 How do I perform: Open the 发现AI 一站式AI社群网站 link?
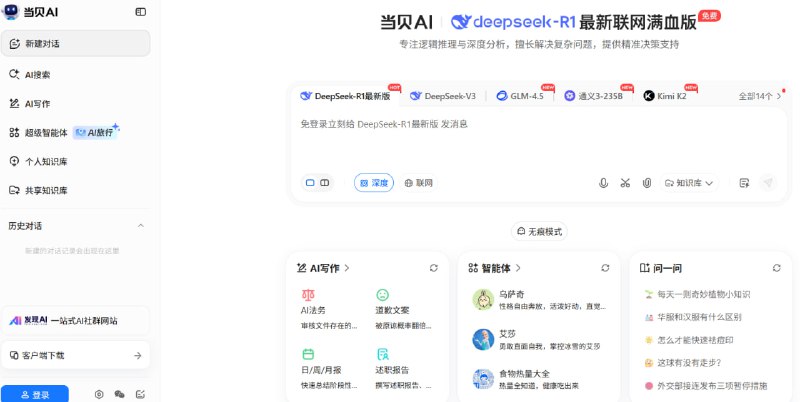(x=76, y=320)
